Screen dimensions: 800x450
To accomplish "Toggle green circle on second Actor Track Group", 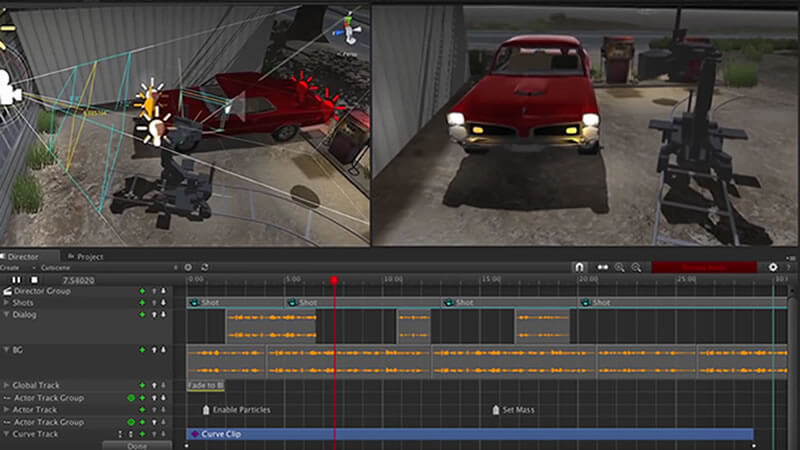I will coord(131,422).
